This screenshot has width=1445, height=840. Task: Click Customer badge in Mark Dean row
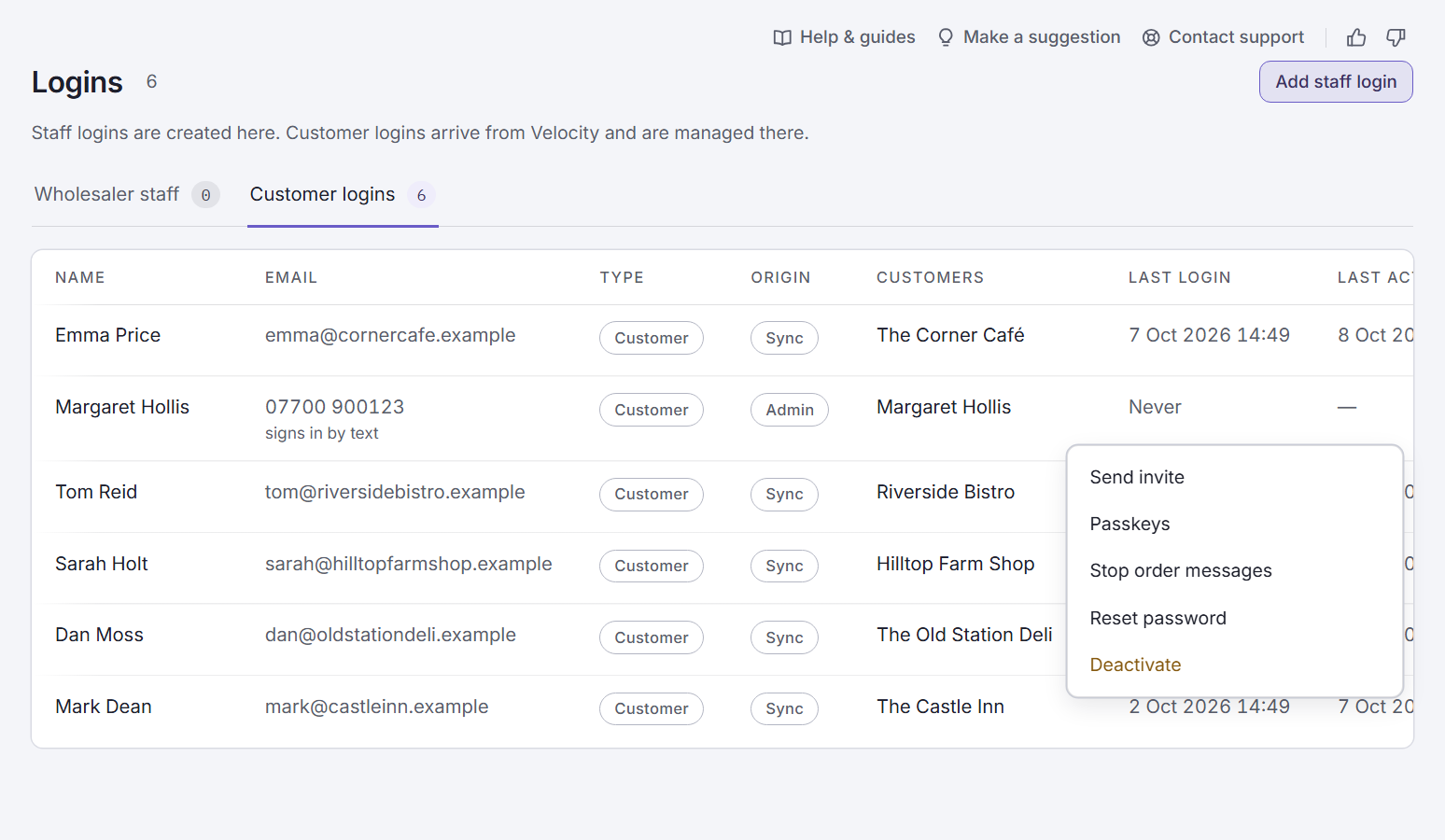(x=652, y=708)
